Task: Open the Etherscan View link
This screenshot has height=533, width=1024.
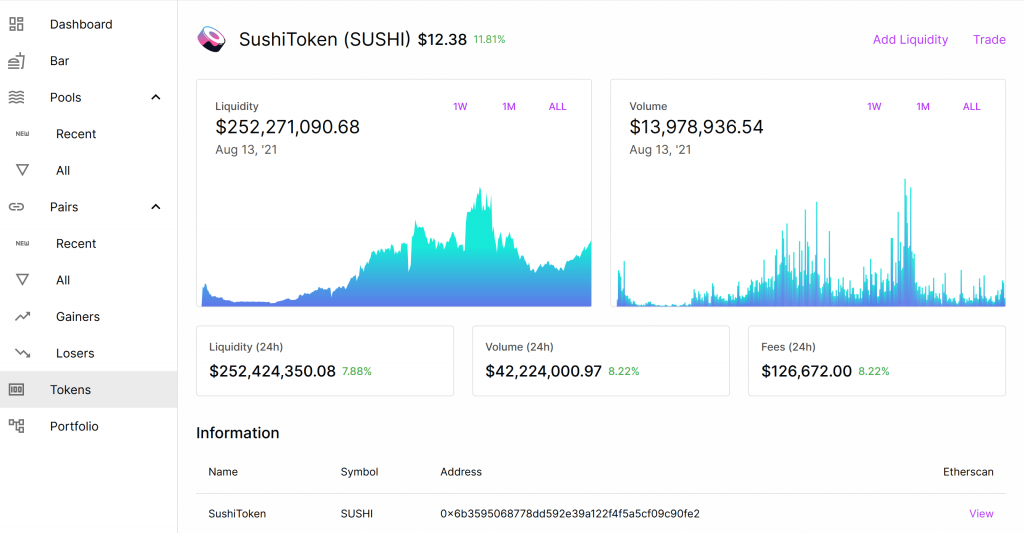Action: (981, 513)
